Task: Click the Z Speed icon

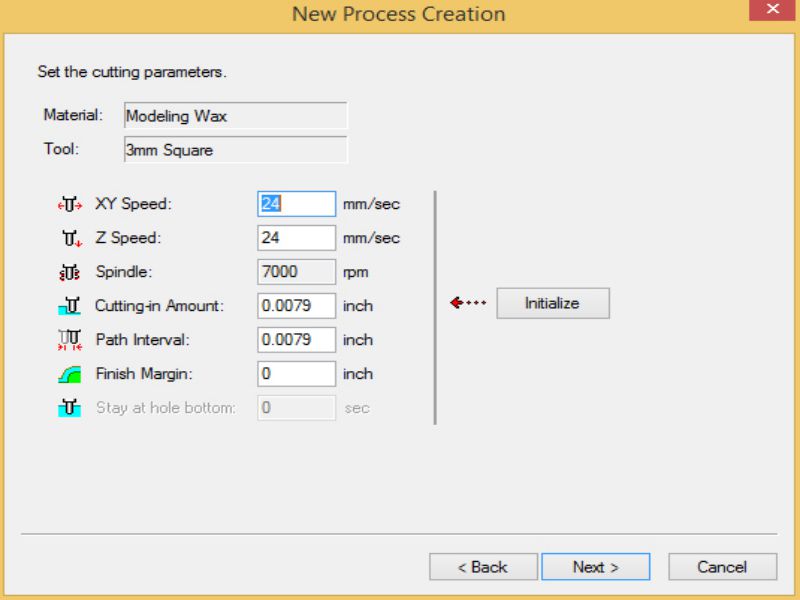Action: [x=69, y=239]
